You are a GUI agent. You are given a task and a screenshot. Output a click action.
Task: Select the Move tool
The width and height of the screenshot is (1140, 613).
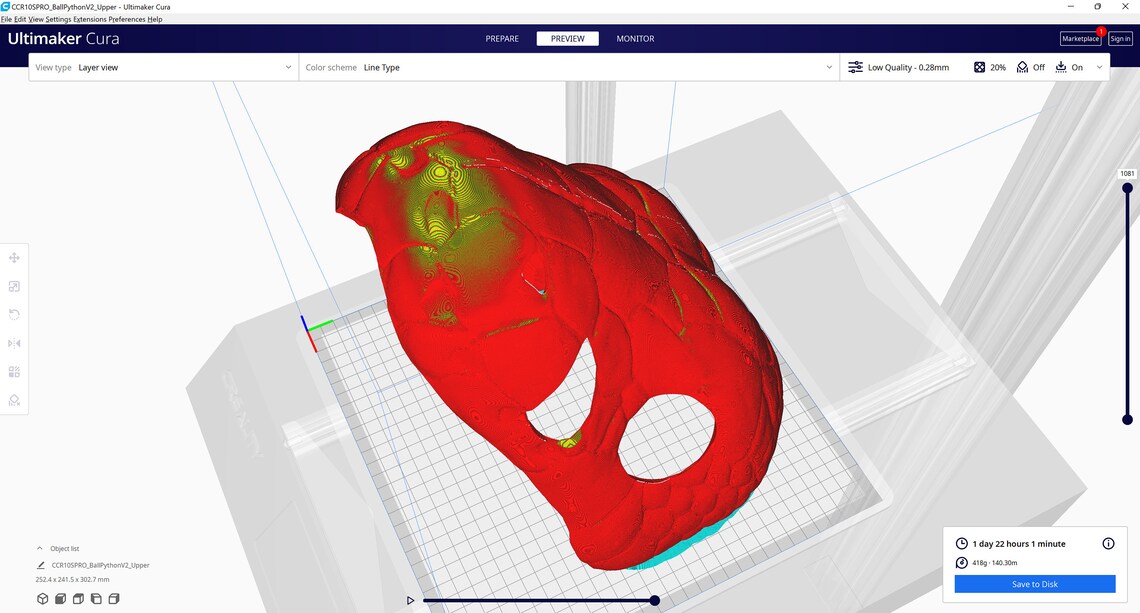(x=14, y=257)
